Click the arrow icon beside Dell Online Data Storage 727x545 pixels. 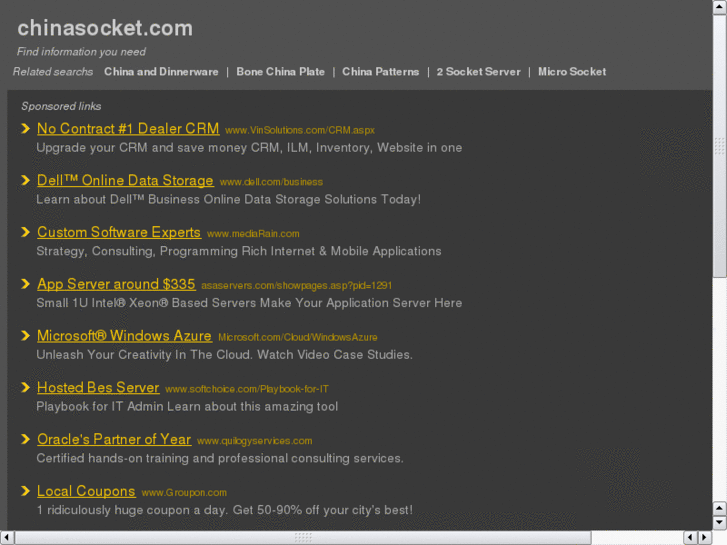point(26,180)
